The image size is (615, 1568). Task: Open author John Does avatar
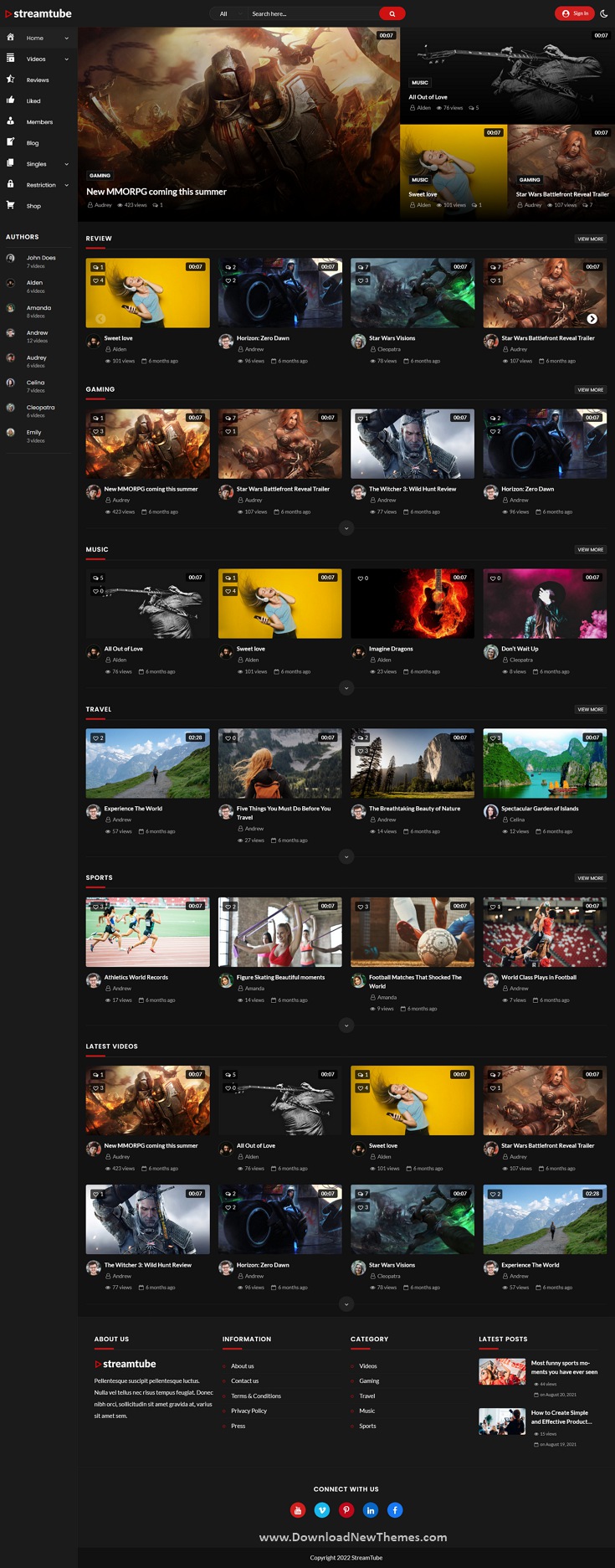(10, 259)
